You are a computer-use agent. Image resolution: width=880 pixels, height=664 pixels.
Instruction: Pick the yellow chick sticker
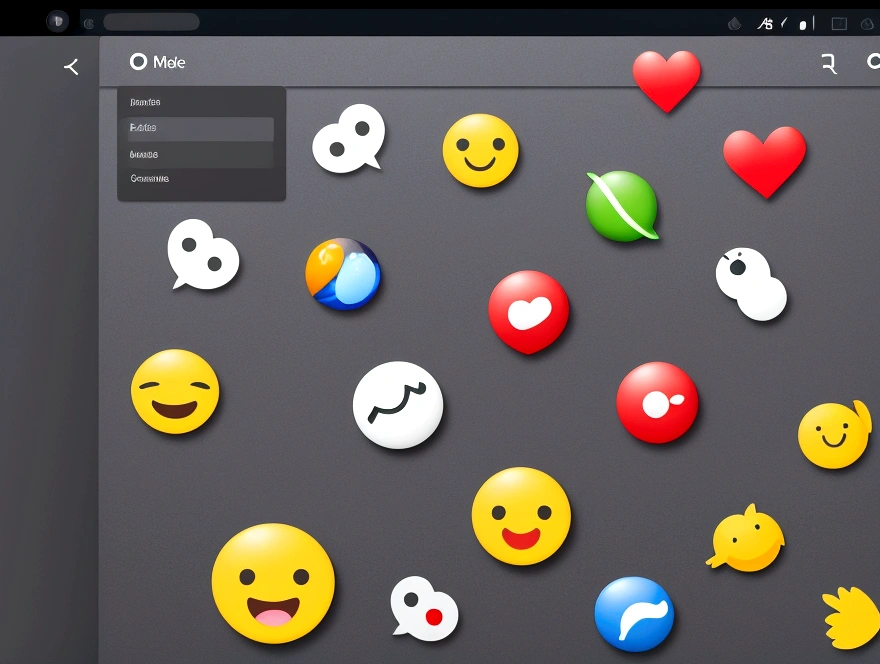745,538
